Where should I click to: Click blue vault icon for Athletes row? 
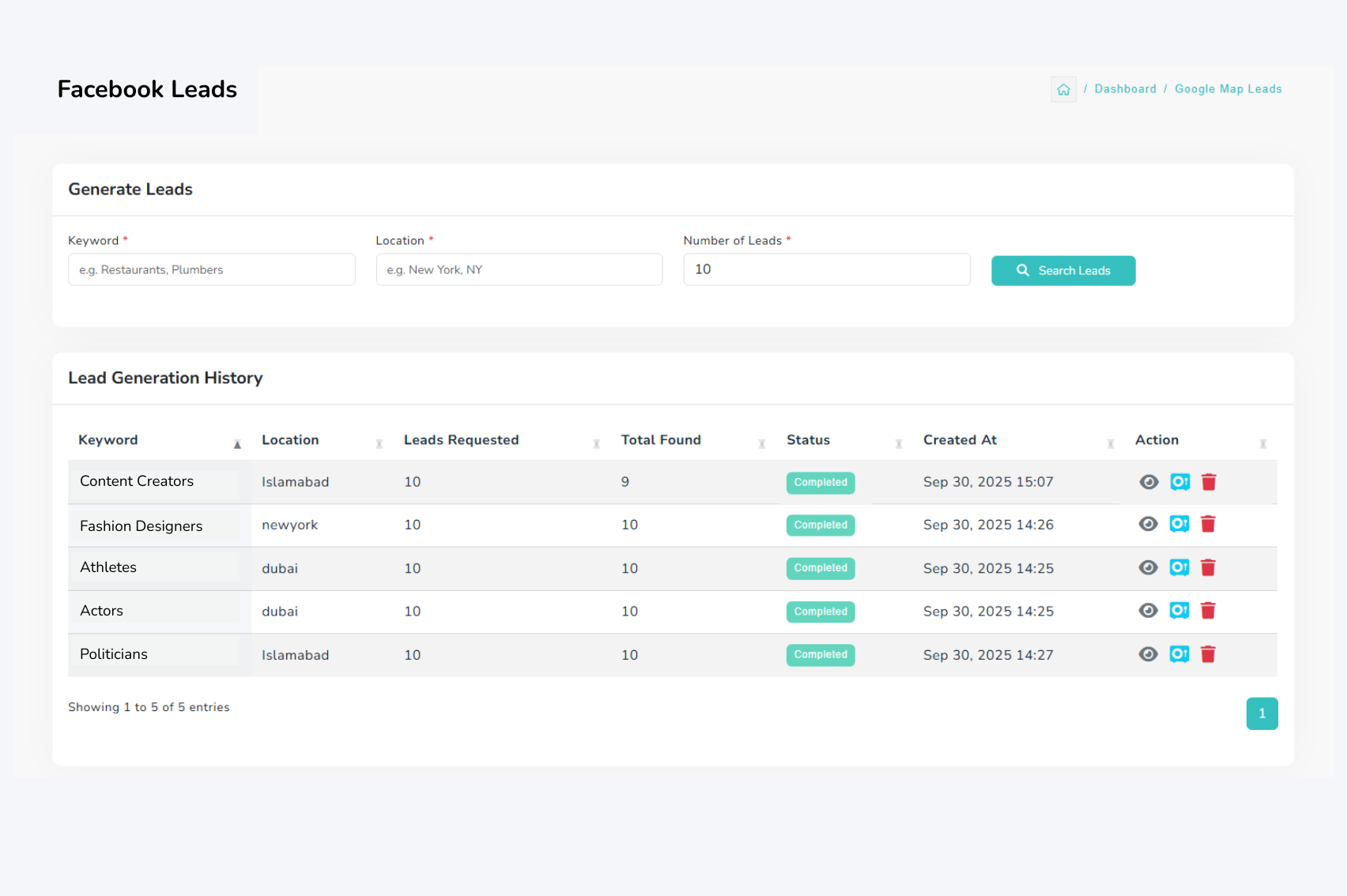pyautogui.click(x=1179, y=568)
